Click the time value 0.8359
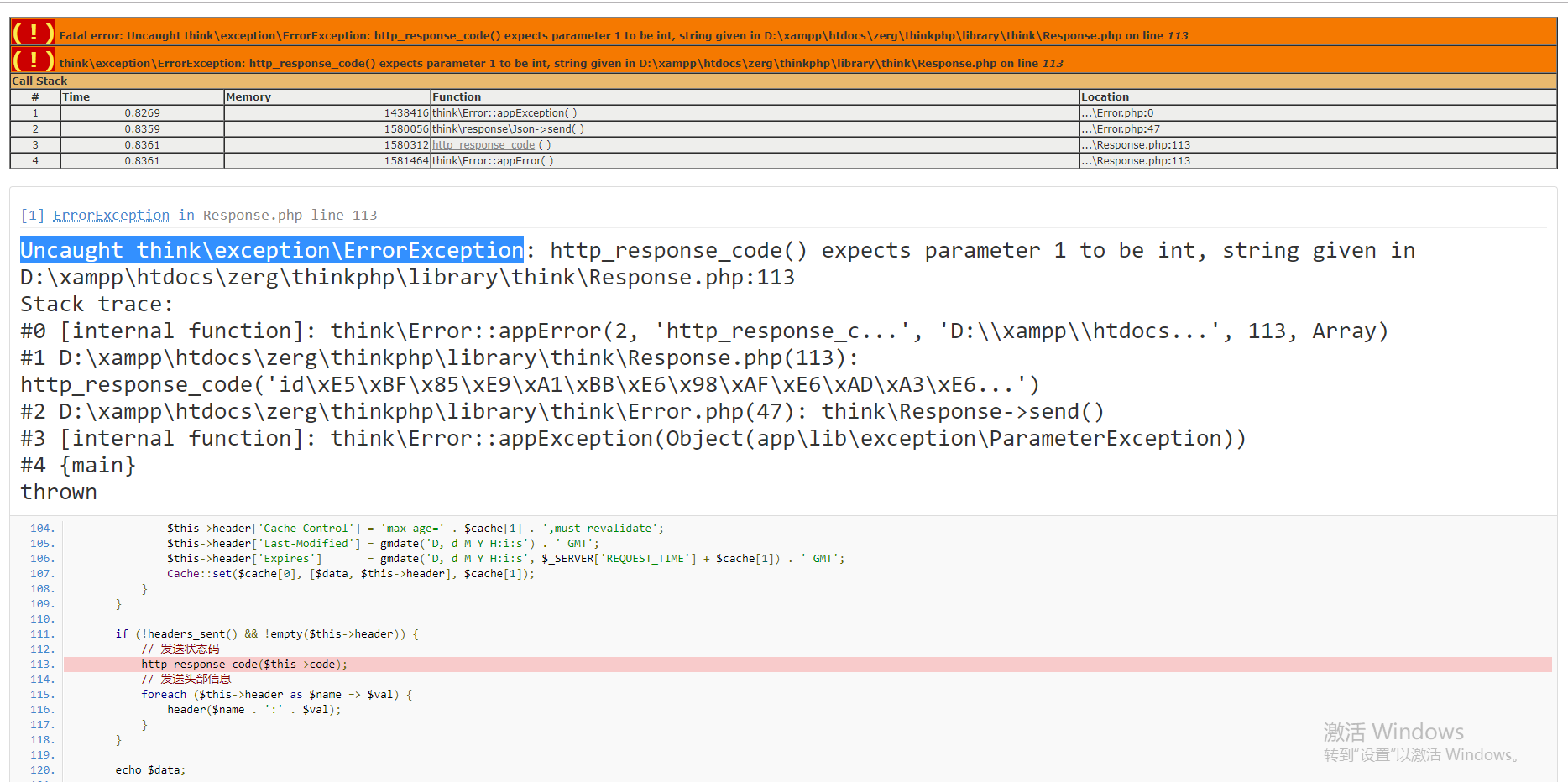This screenshot has width=1568, height=782. (x=142, y=129)
